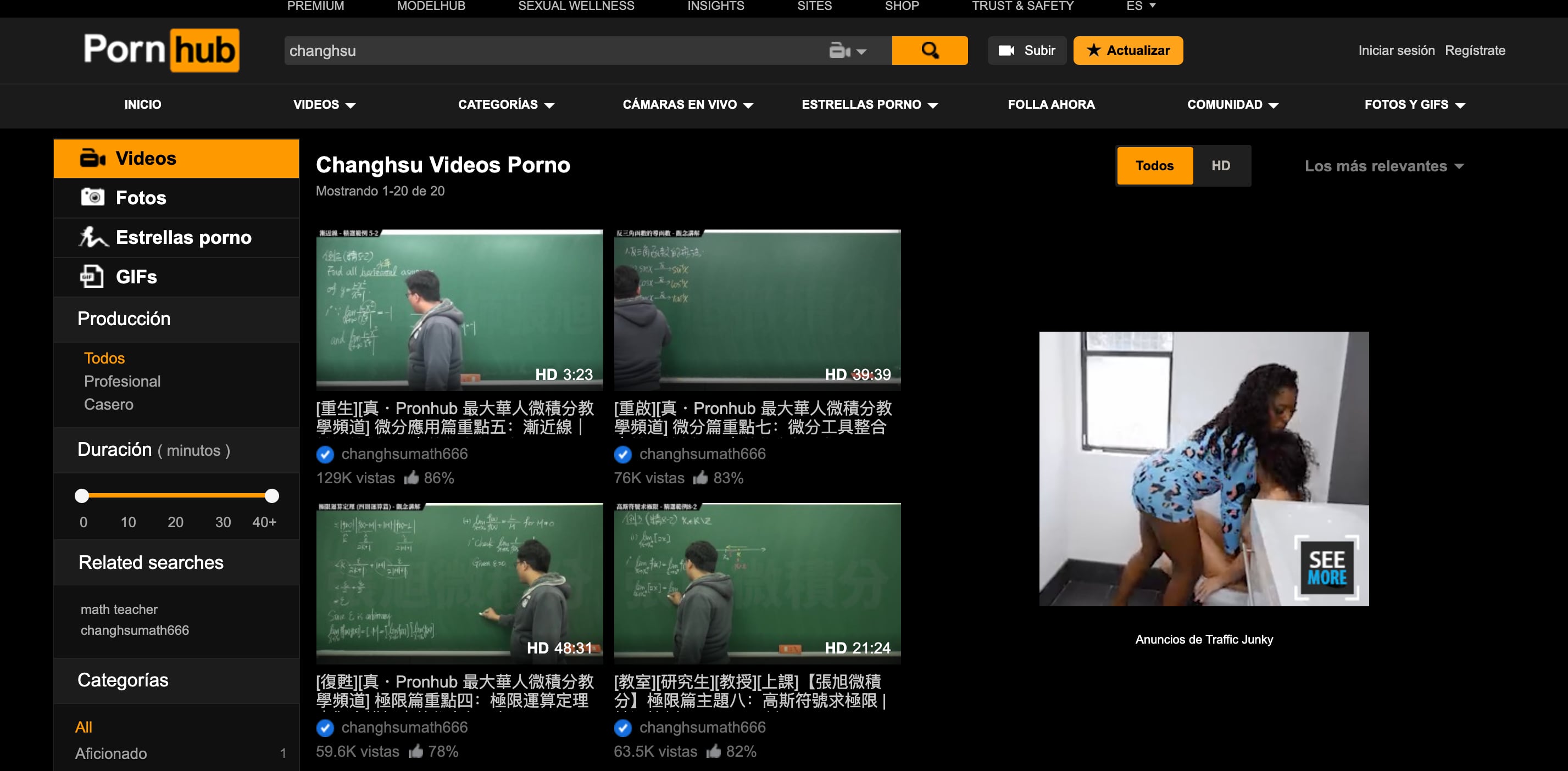Expand the Los más relevantes sort dropdown
This screenshot has height=771, width=1568.
[x=1383, y=166]
